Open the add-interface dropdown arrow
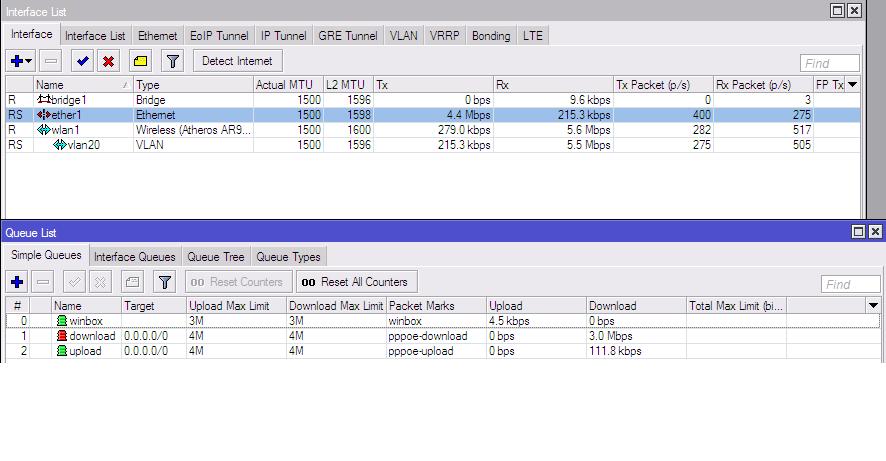Screen dimensions: 886x461 point(29,61)
